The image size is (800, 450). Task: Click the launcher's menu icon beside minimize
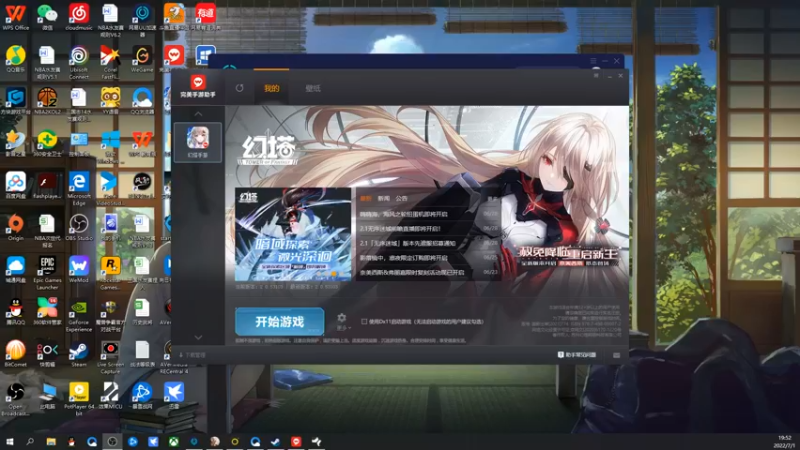[596, 76]
